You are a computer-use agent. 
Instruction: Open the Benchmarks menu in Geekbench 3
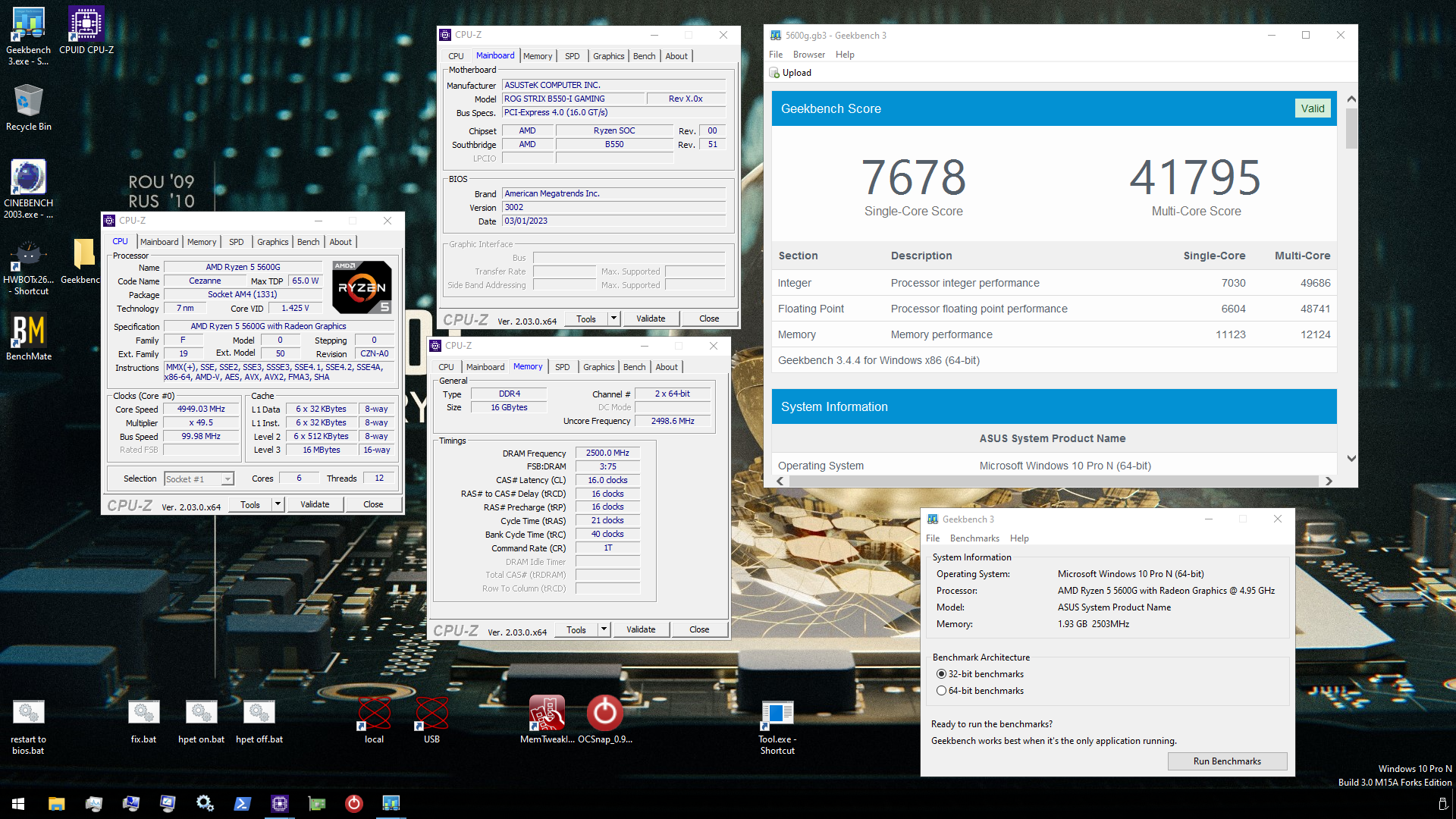974,538
